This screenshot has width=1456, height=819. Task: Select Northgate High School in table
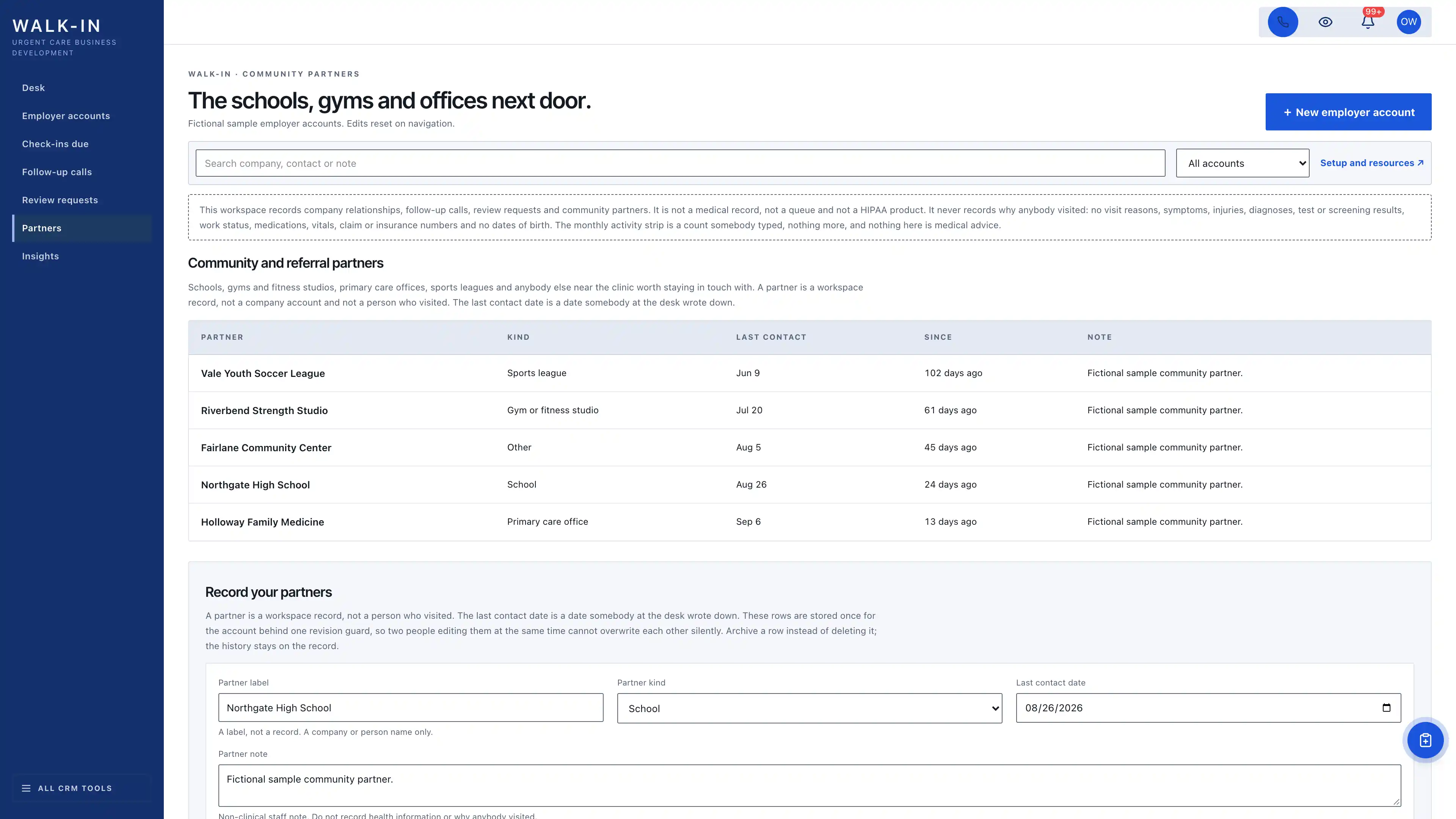pos(255,485)
